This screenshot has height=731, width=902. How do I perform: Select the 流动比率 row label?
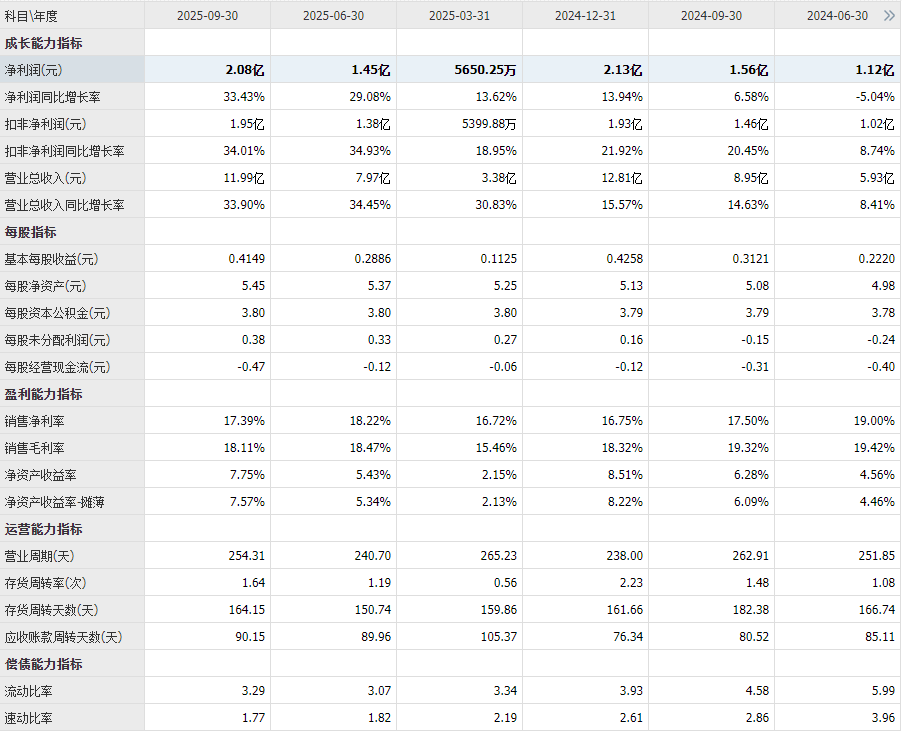coord(31,691)
